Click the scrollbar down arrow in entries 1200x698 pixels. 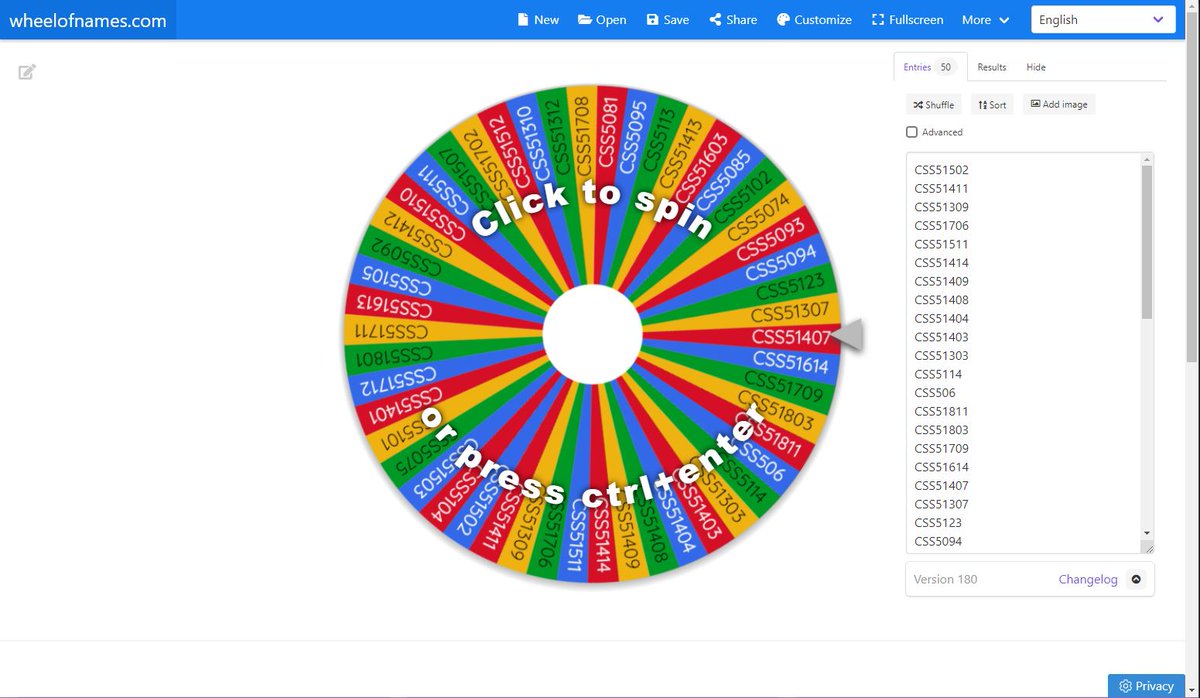[1147, 533]
